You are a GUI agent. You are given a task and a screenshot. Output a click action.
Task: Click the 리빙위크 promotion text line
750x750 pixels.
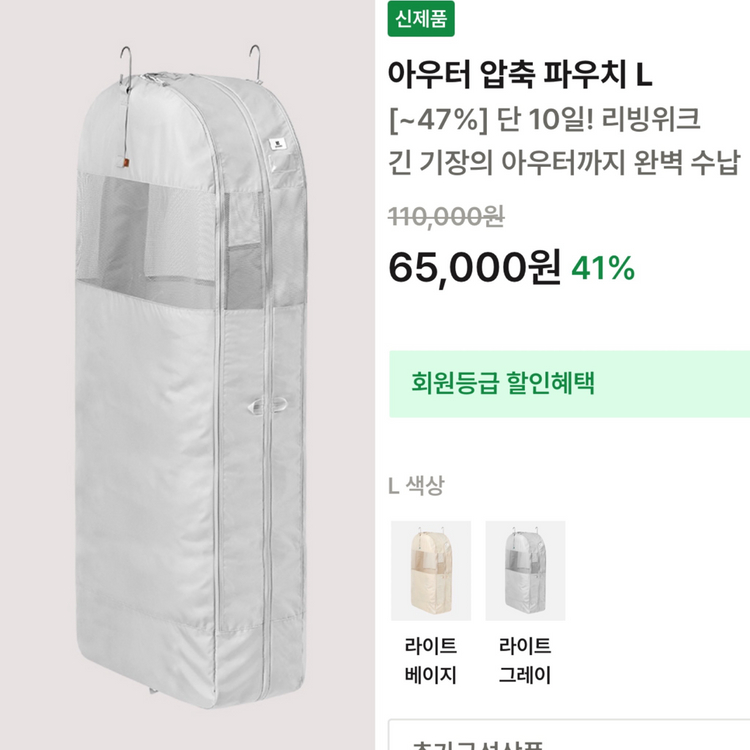pos(544,123)
